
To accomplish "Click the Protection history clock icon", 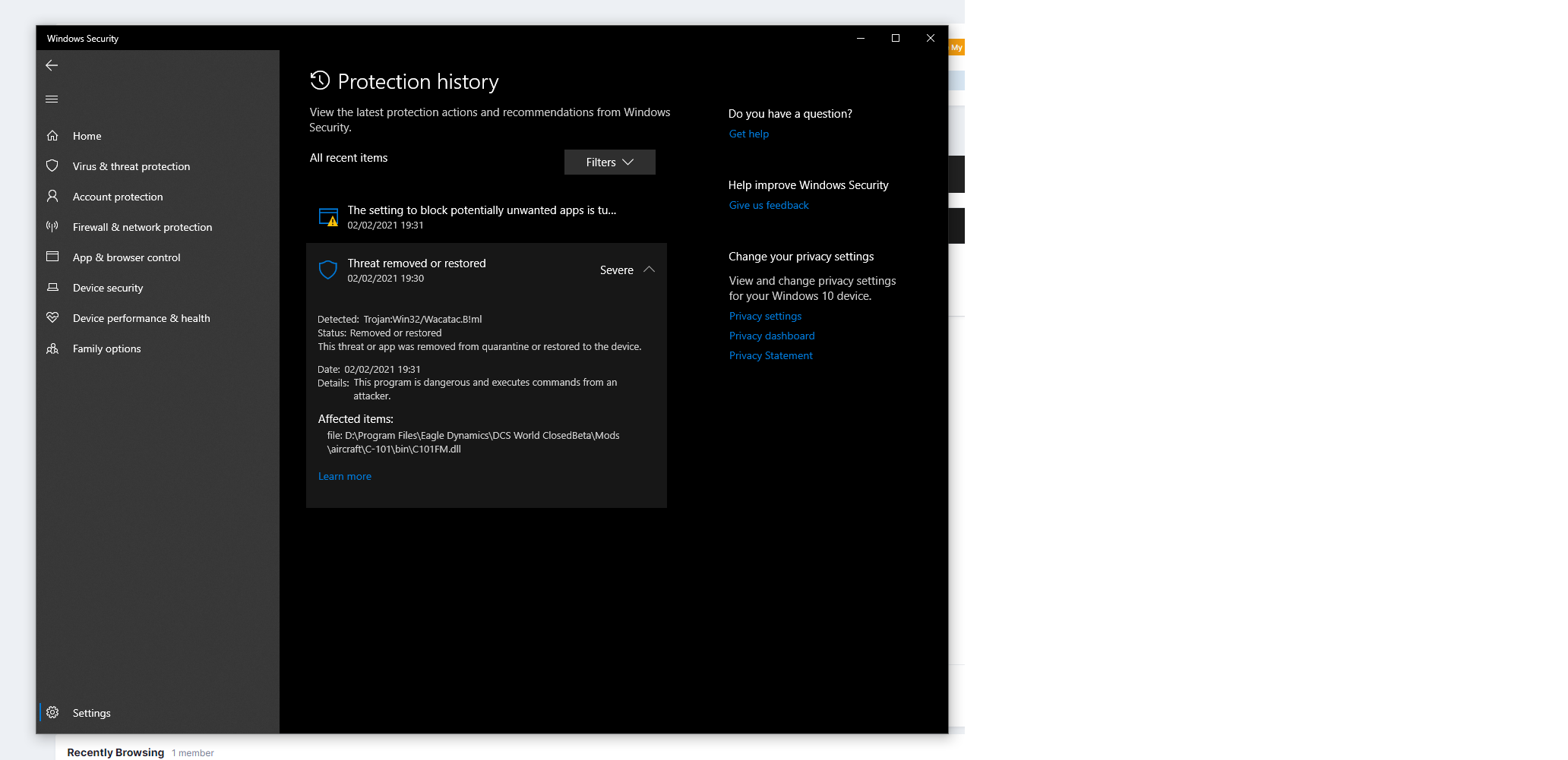I will pos(320,80).
